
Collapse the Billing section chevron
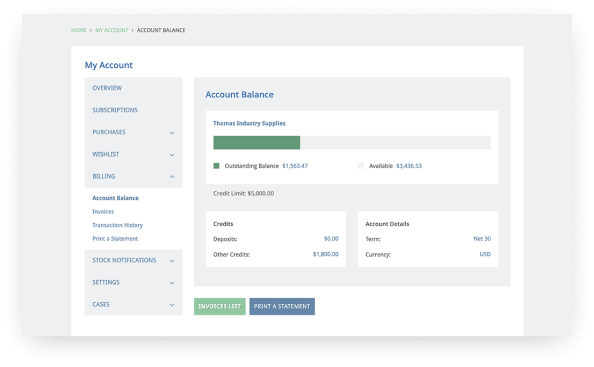coord(172,177)
